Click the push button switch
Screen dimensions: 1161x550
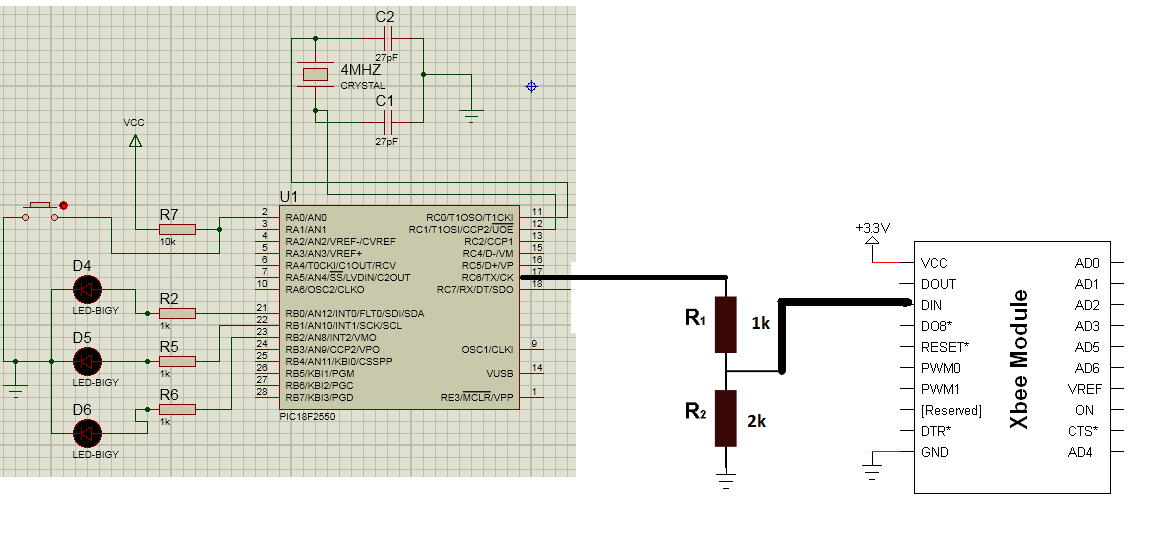[41, 211]
